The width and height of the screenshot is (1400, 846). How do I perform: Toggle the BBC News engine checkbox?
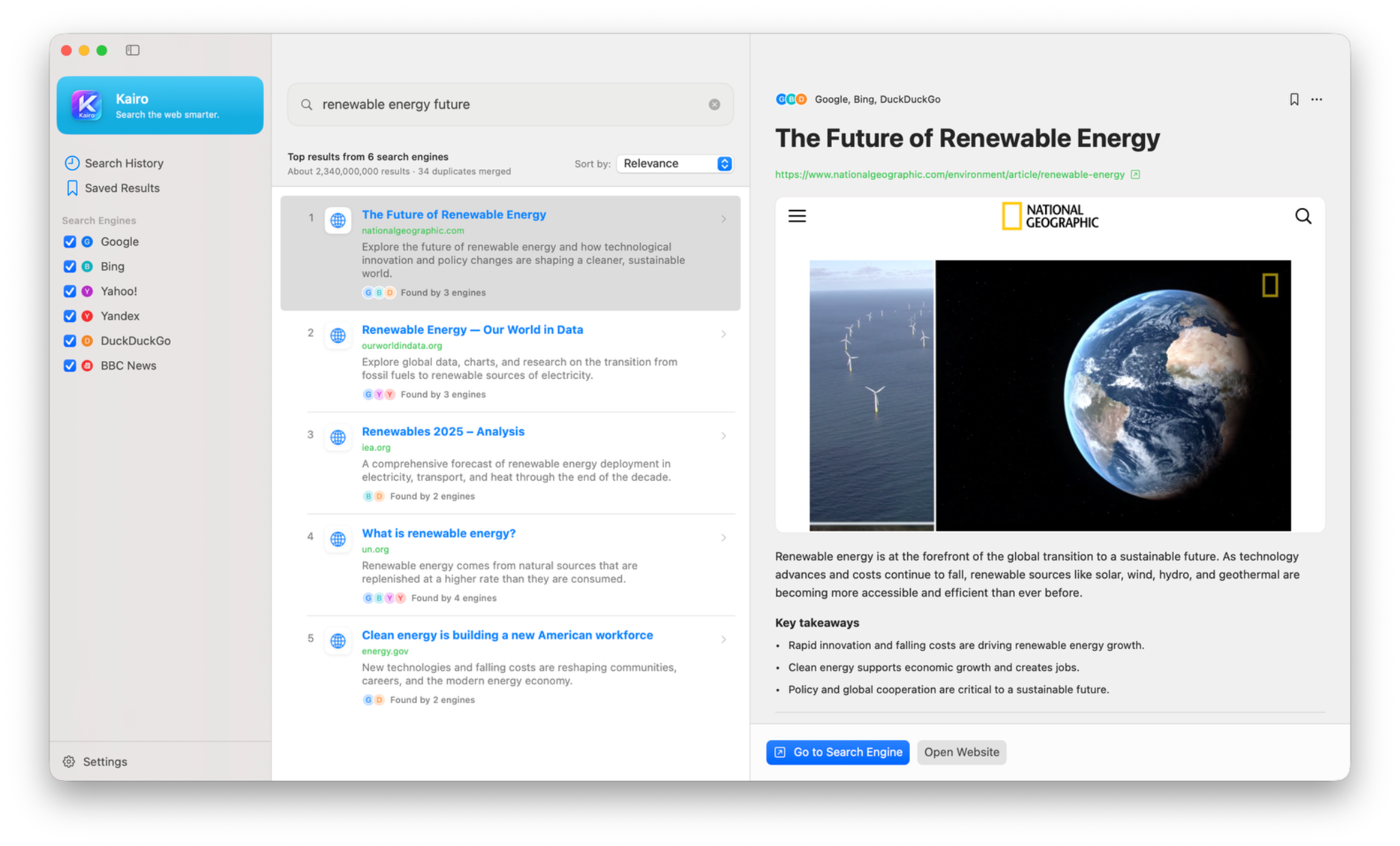pyautogui.click(x=69, y=365)
